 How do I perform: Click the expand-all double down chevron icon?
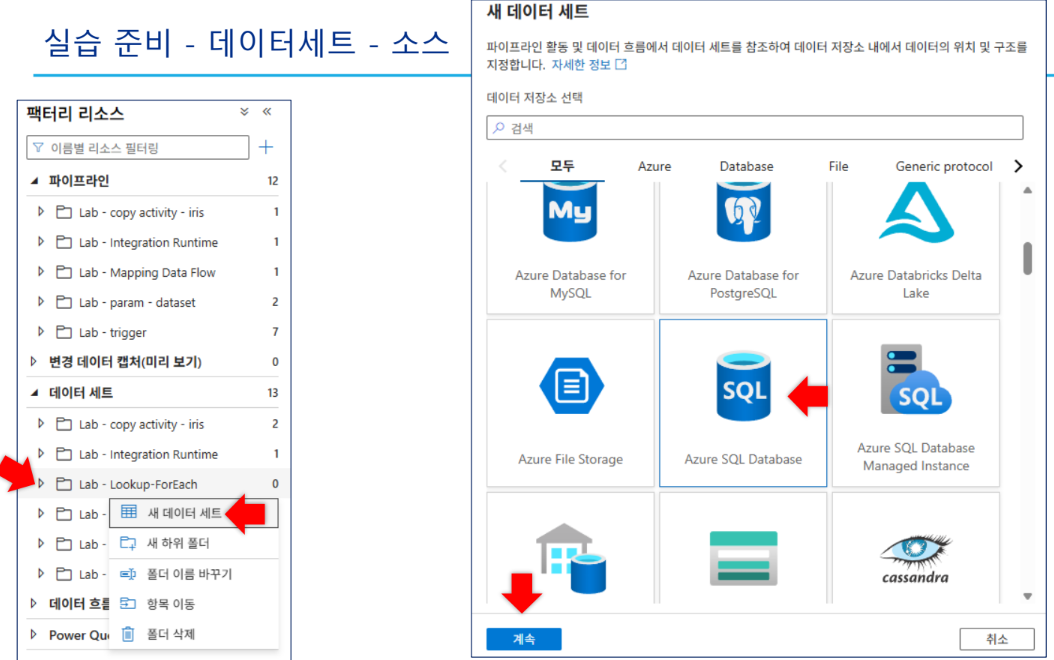point(244,112)
